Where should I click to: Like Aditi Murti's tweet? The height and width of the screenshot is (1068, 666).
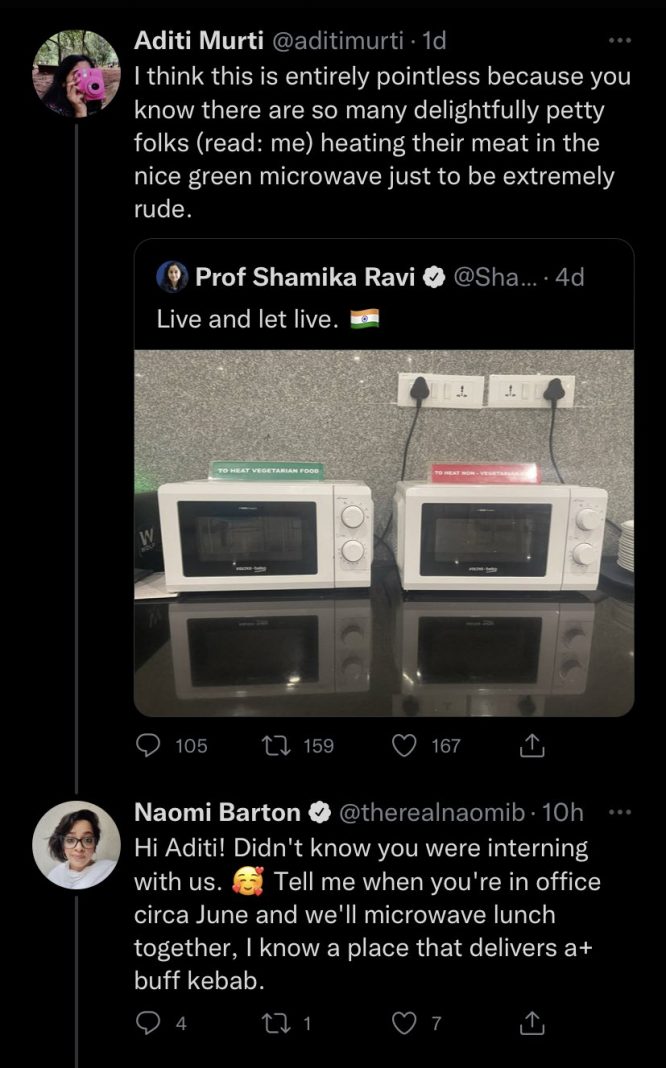(405, 745)
